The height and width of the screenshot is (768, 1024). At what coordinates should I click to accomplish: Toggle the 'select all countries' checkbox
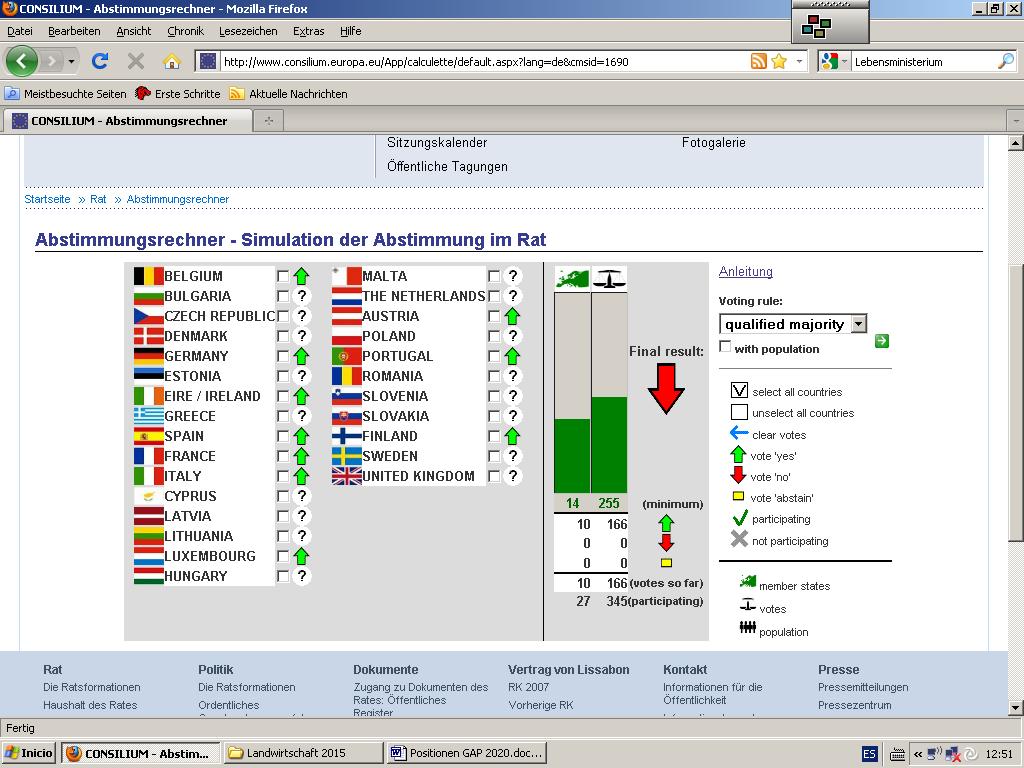pos(739,391)
